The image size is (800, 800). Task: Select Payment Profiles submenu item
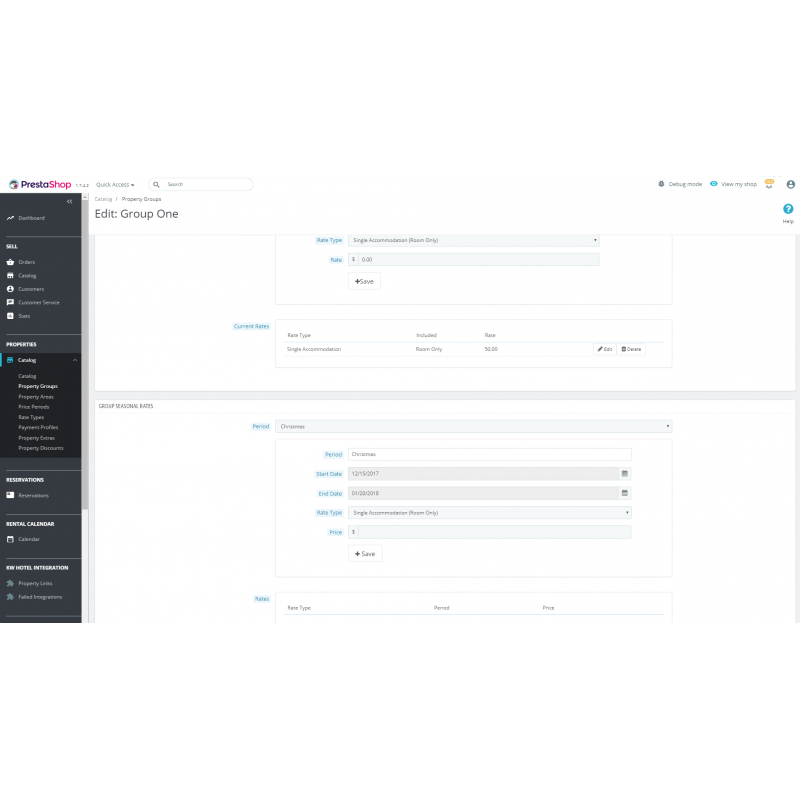[38, 428]
